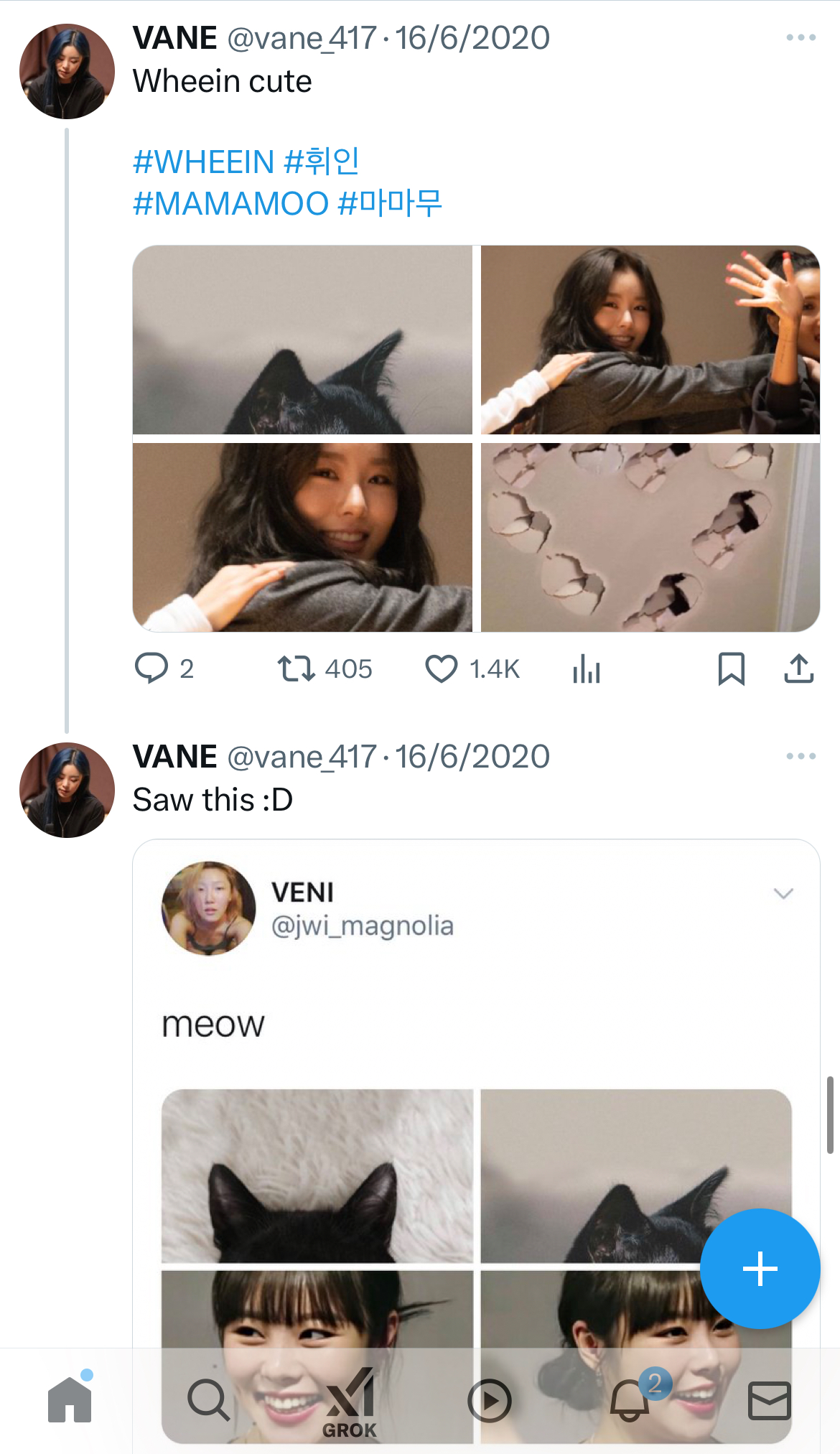Go to the Home tab
Viewport: 840px width, 1454px height.
click(70, 1399)
